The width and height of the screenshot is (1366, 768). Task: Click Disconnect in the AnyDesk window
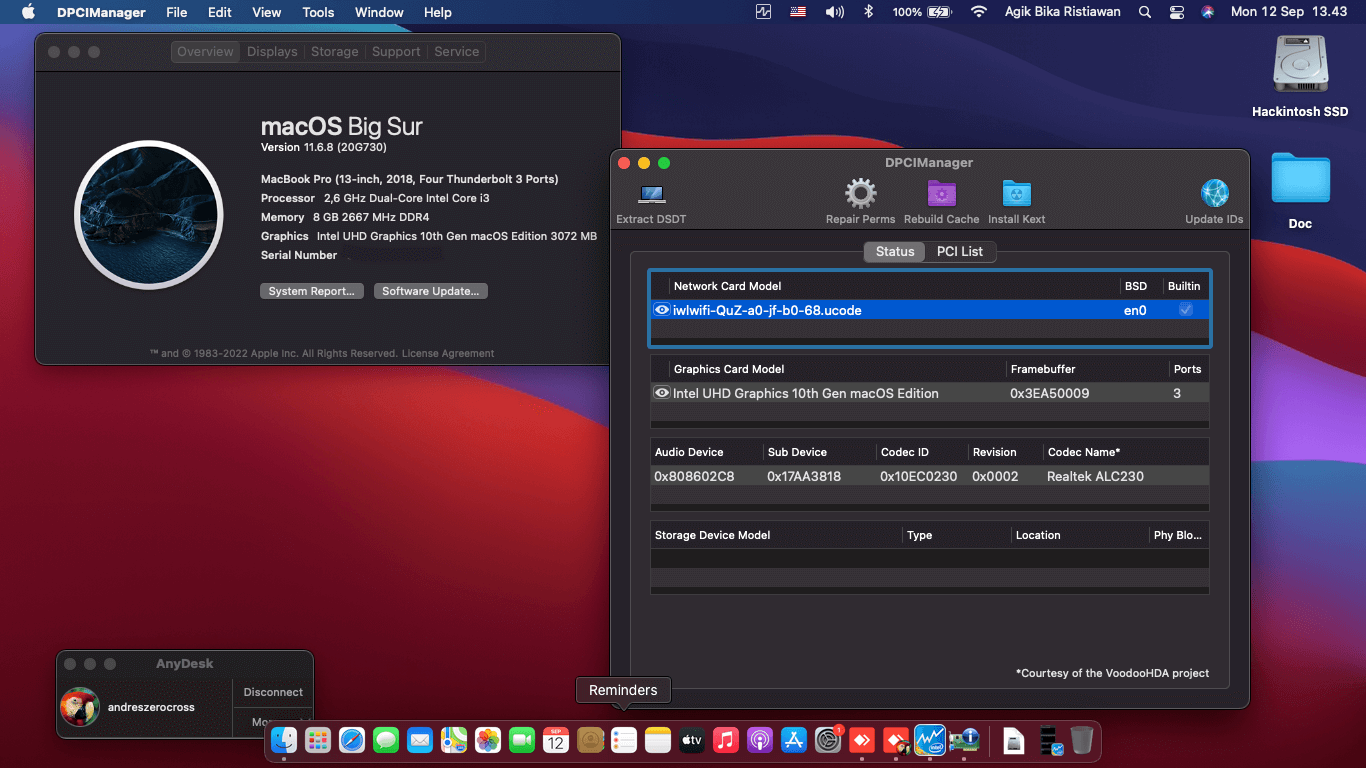click(x=272, y=692)
